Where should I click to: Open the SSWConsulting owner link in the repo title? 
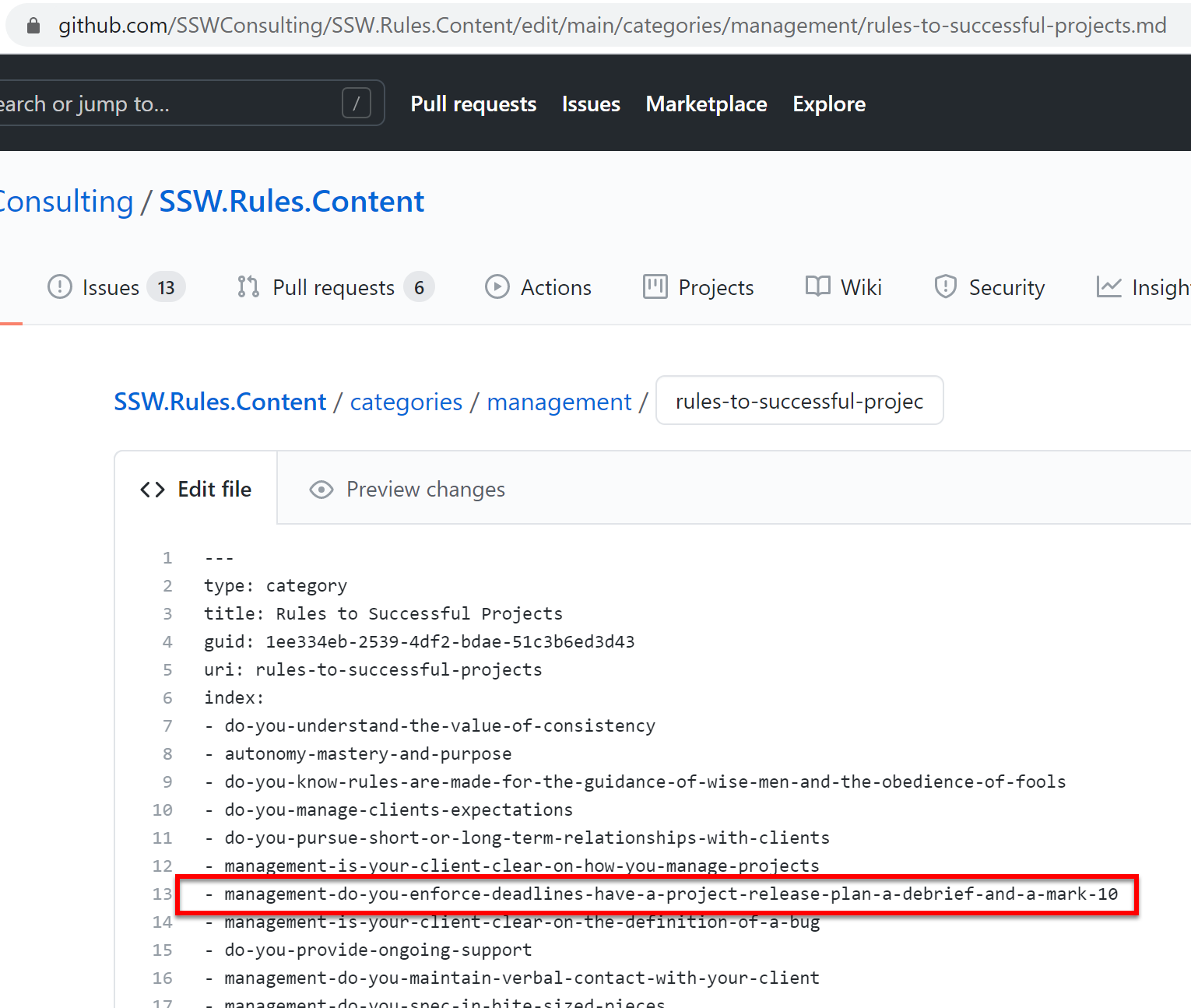coord(67,202)
